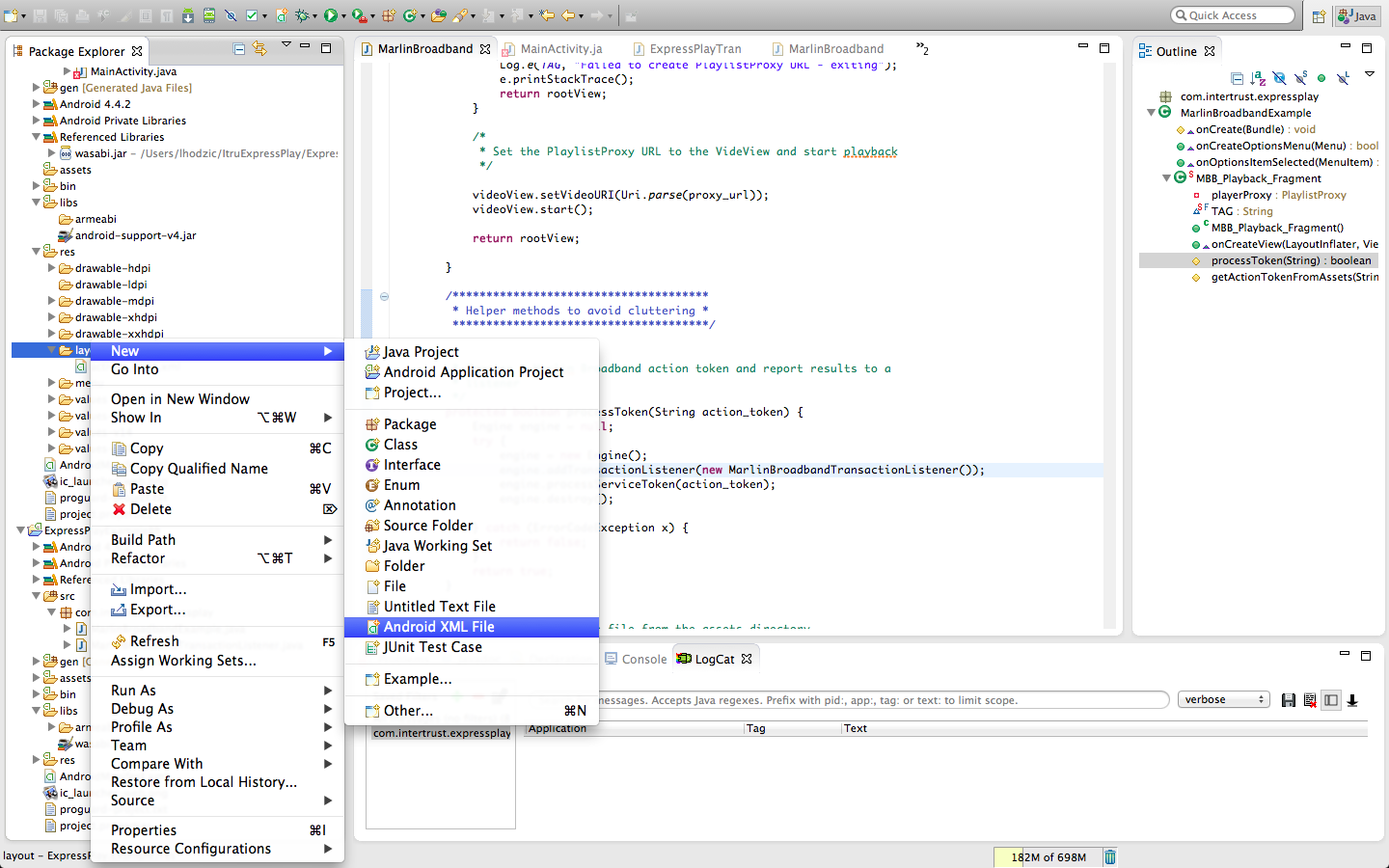The image size is (1389, 868).
Task: Toggle the LogCat saved filters view
Action: pos(1331,700)
